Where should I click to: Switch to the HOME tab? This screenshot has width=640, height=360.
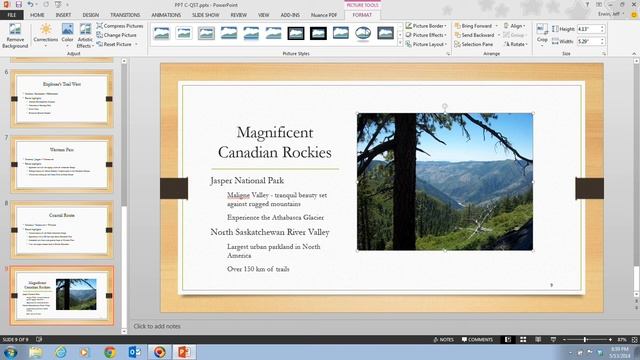point(37,15)
